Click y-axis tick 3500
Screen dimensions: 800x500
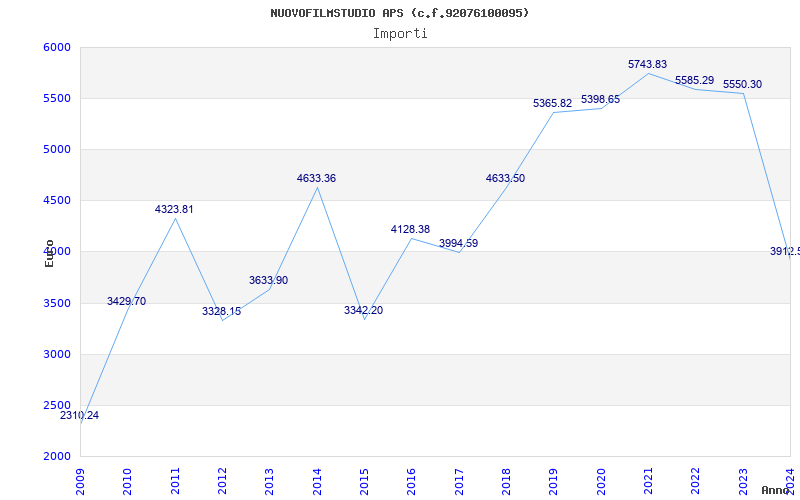pos(56,304)
